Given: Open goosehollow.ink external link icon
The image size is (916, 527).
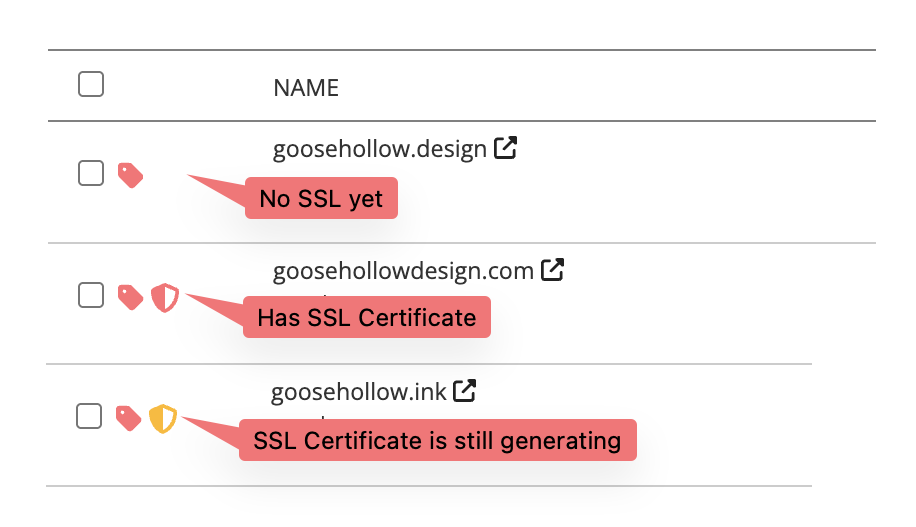Looking at the screenshot, I should 464,391.
